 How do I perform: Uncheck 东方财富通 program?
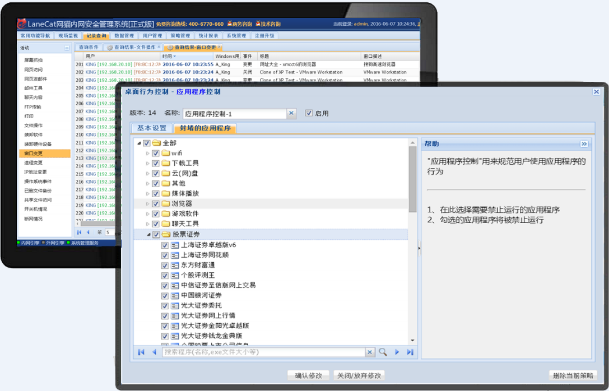[165, 265]
